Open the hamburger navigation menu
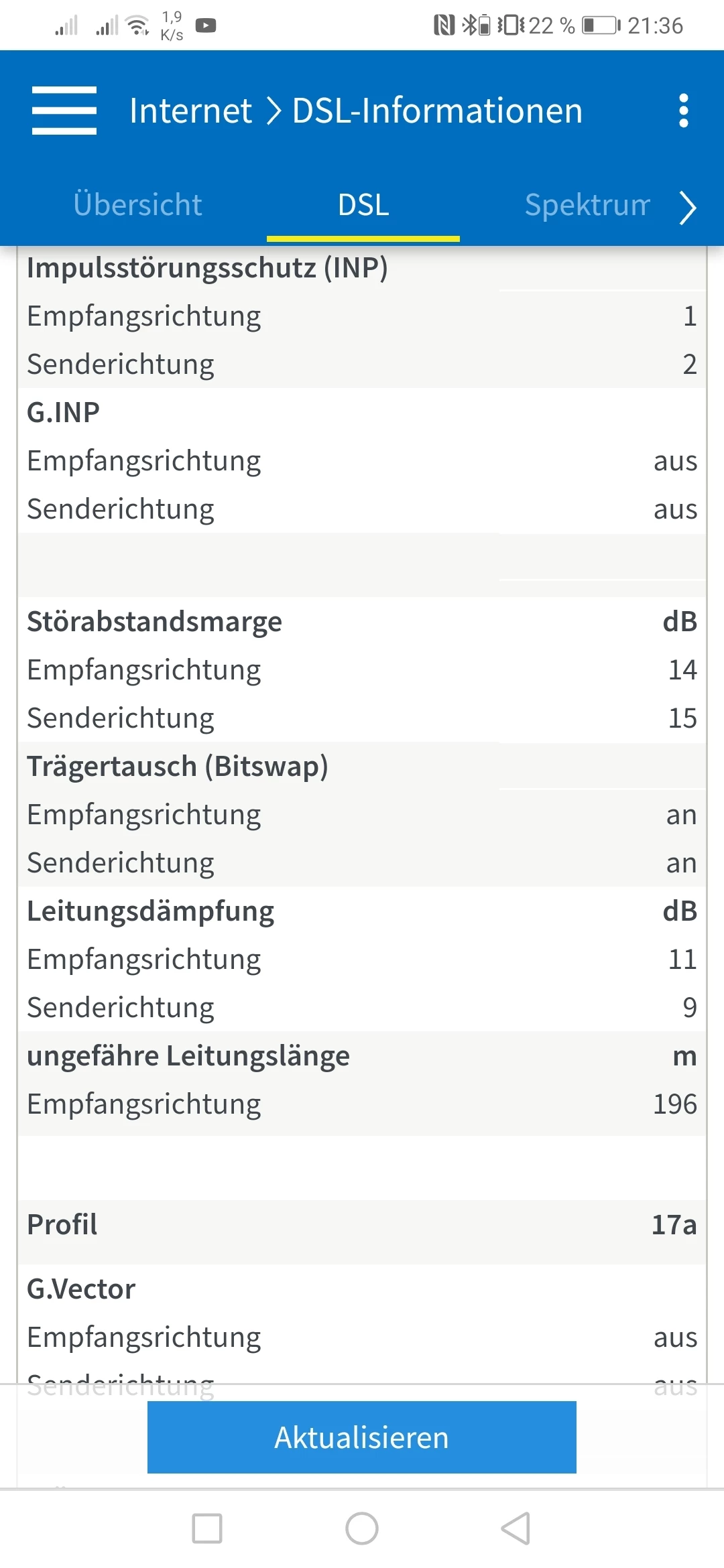724x1568 pixels. [64, 111]
